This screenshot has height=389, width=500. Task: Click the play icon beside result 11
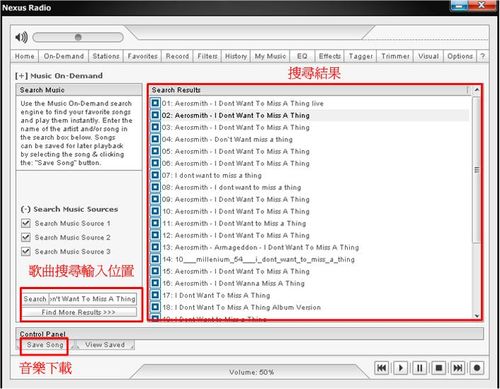(155, 223)
